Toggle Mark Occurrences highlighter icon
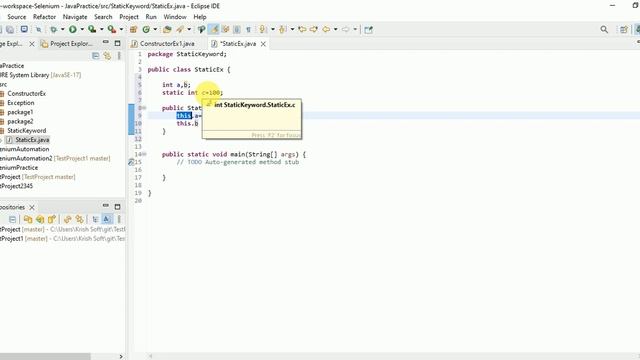The image size is (640, 360). click(x=213, y=29)
